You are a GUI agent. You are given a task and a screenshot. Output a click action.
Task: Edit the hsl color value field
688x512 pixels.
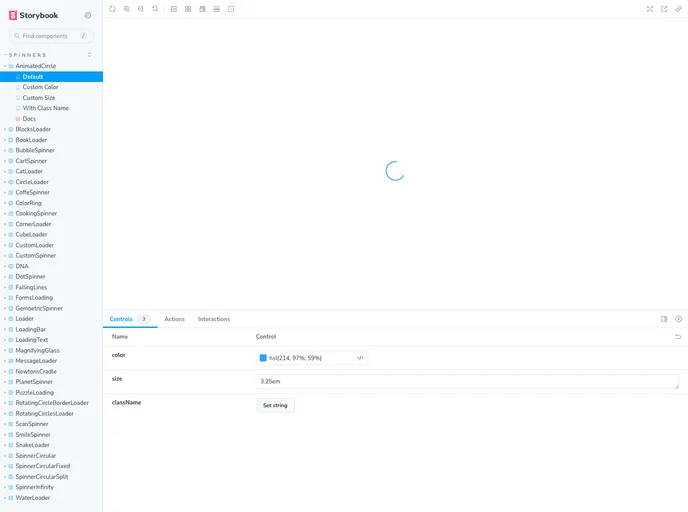[x=311, y=358]
